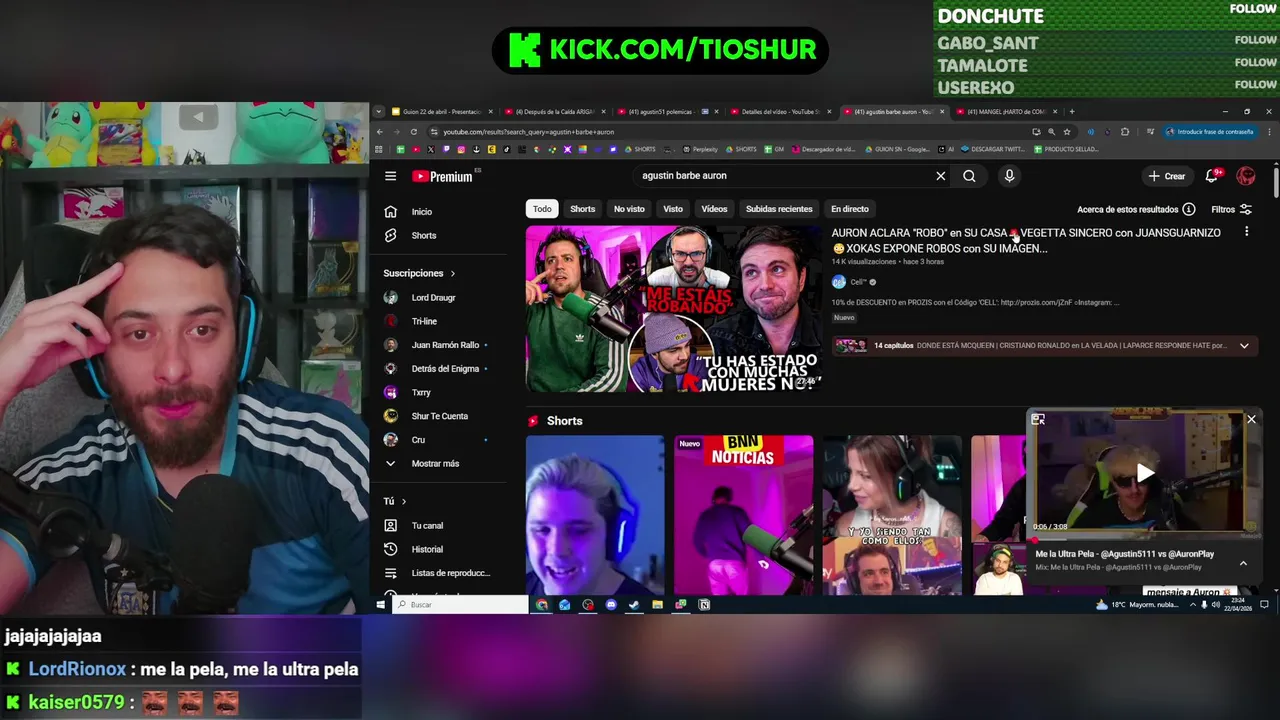Switch to the Después de la Caída tab
The height and width of the screenshot is (720, 1280).
[x=554, y=112]
